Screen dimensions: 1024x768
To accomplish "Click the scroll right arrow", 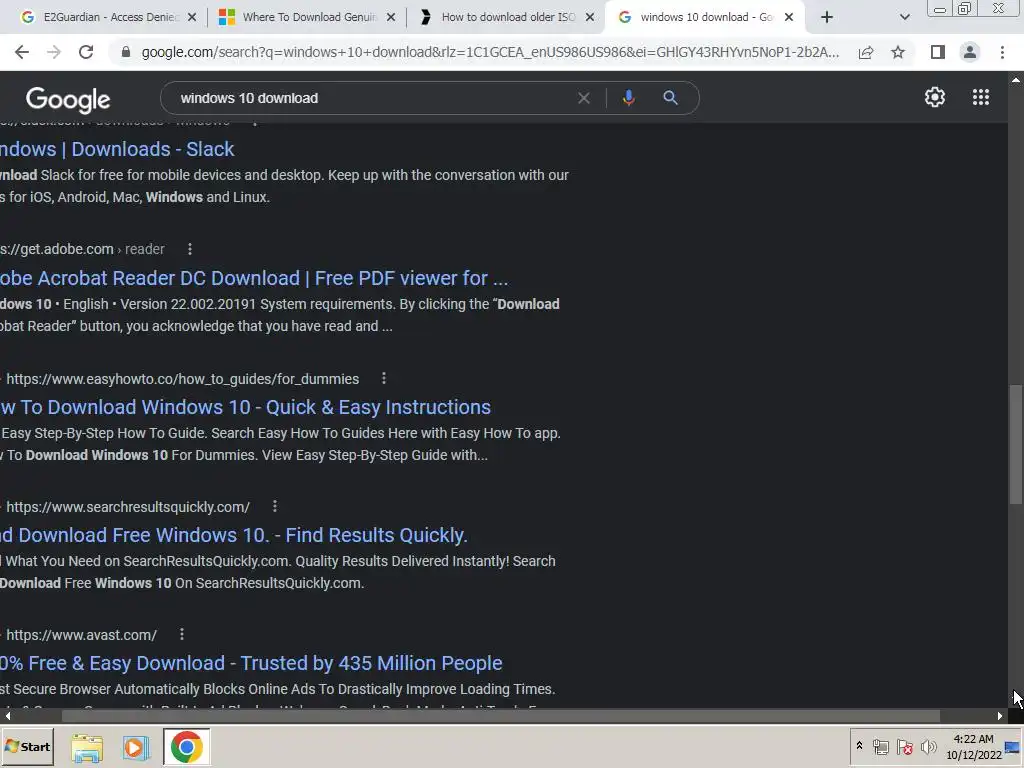I will [1000, 716].
